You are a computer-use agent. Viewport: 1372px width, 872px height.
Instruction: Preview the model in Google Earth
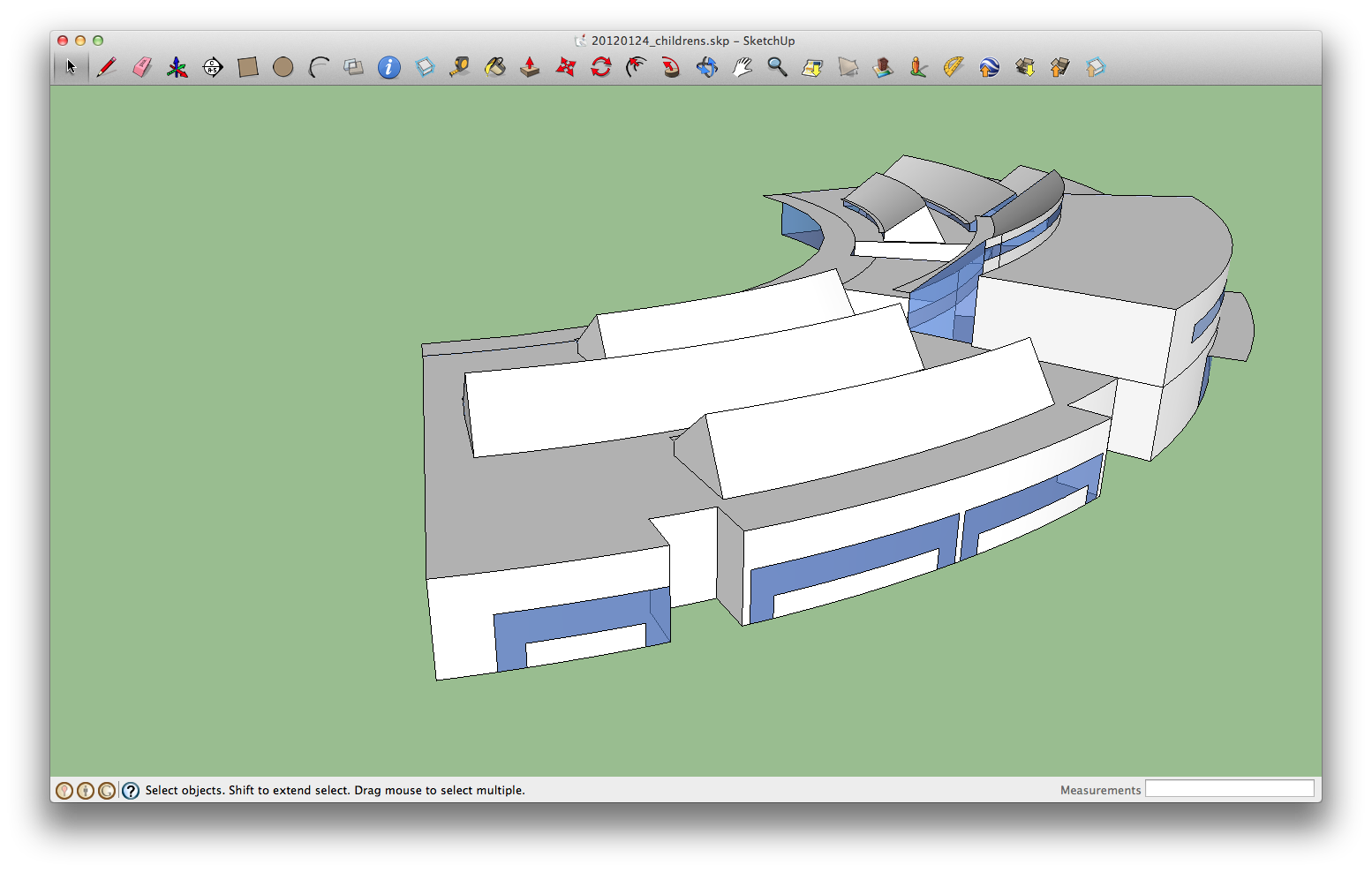click(x=988, y=67)
